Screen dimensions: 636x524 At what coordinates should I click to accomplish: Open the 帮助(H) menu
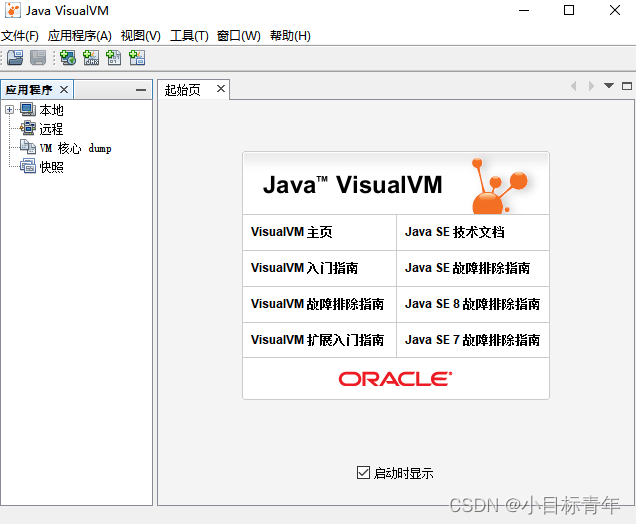[290, 36]
